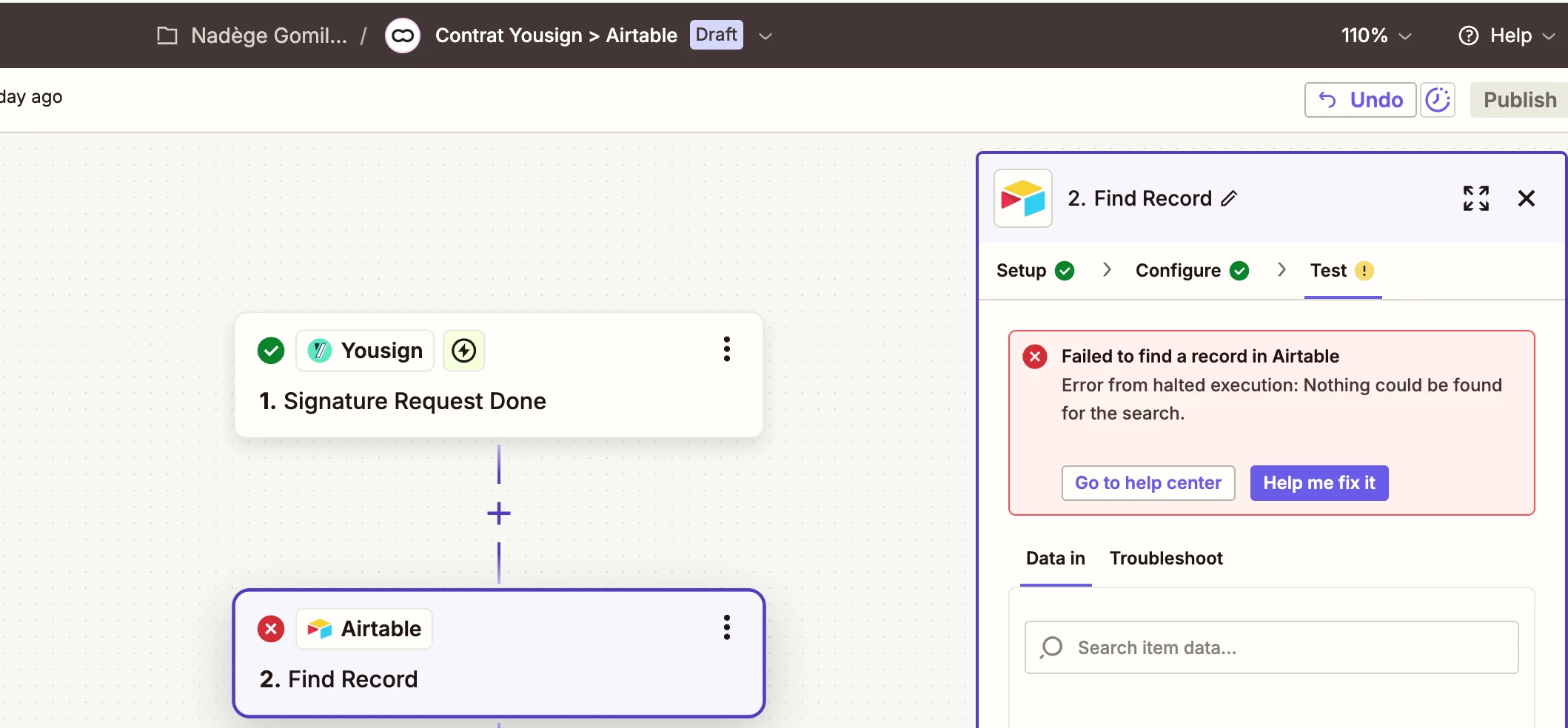Click the chevron between Configure and Test
This screenshot has height=728, width=1568.
click(x=1281, y=270)
